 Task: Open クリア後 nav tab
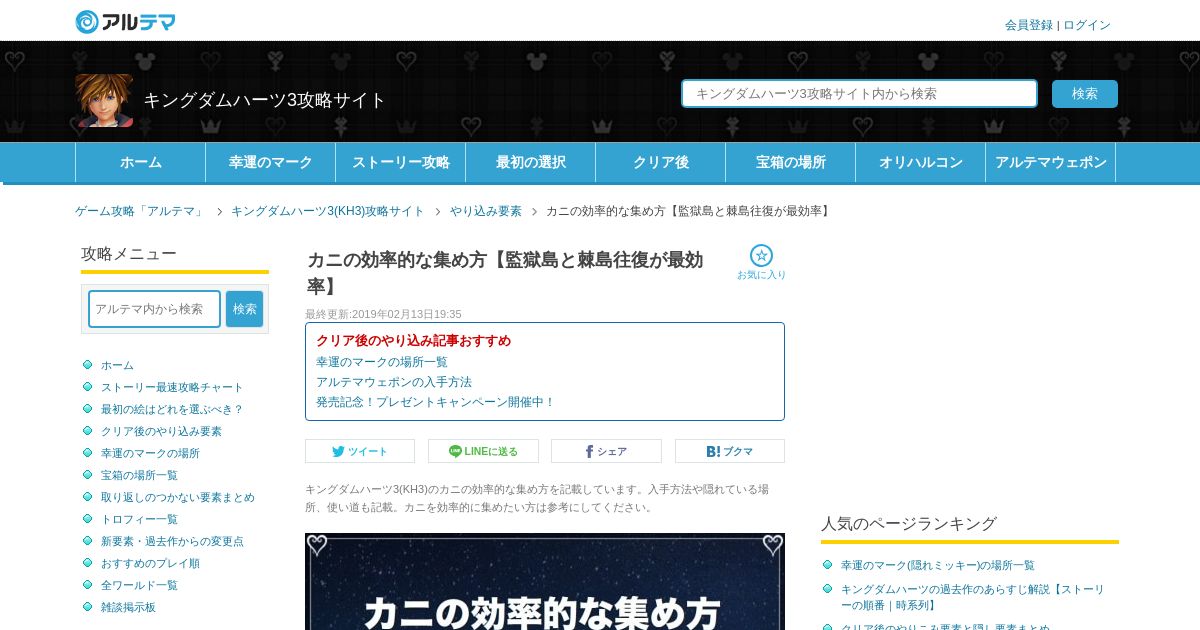pos(660,162)
